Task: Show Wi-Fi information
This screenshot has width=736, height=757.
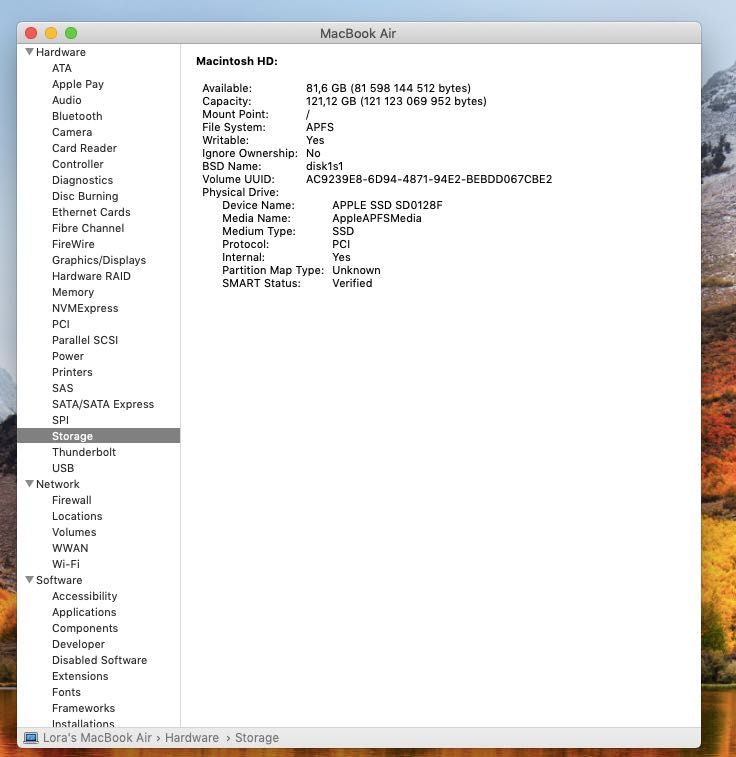Action: (x=66, y=564)
